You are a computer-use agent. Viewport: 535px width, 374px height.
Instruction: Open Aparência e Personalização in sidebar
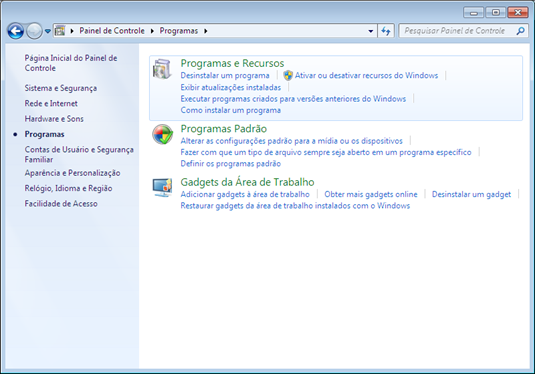point(72,173)
